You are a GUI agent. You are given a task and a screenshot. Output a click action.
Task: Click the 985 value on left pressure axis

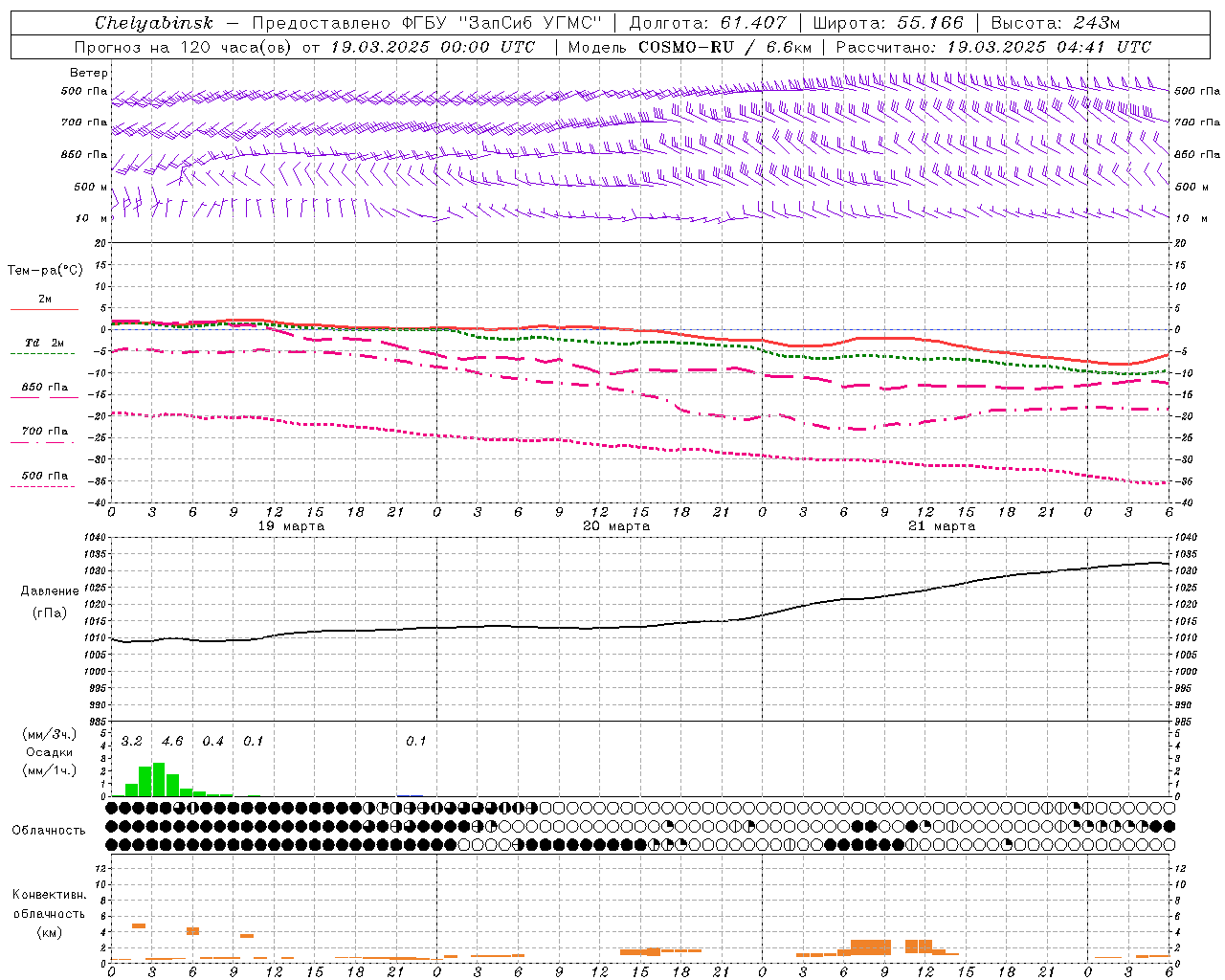99,722
